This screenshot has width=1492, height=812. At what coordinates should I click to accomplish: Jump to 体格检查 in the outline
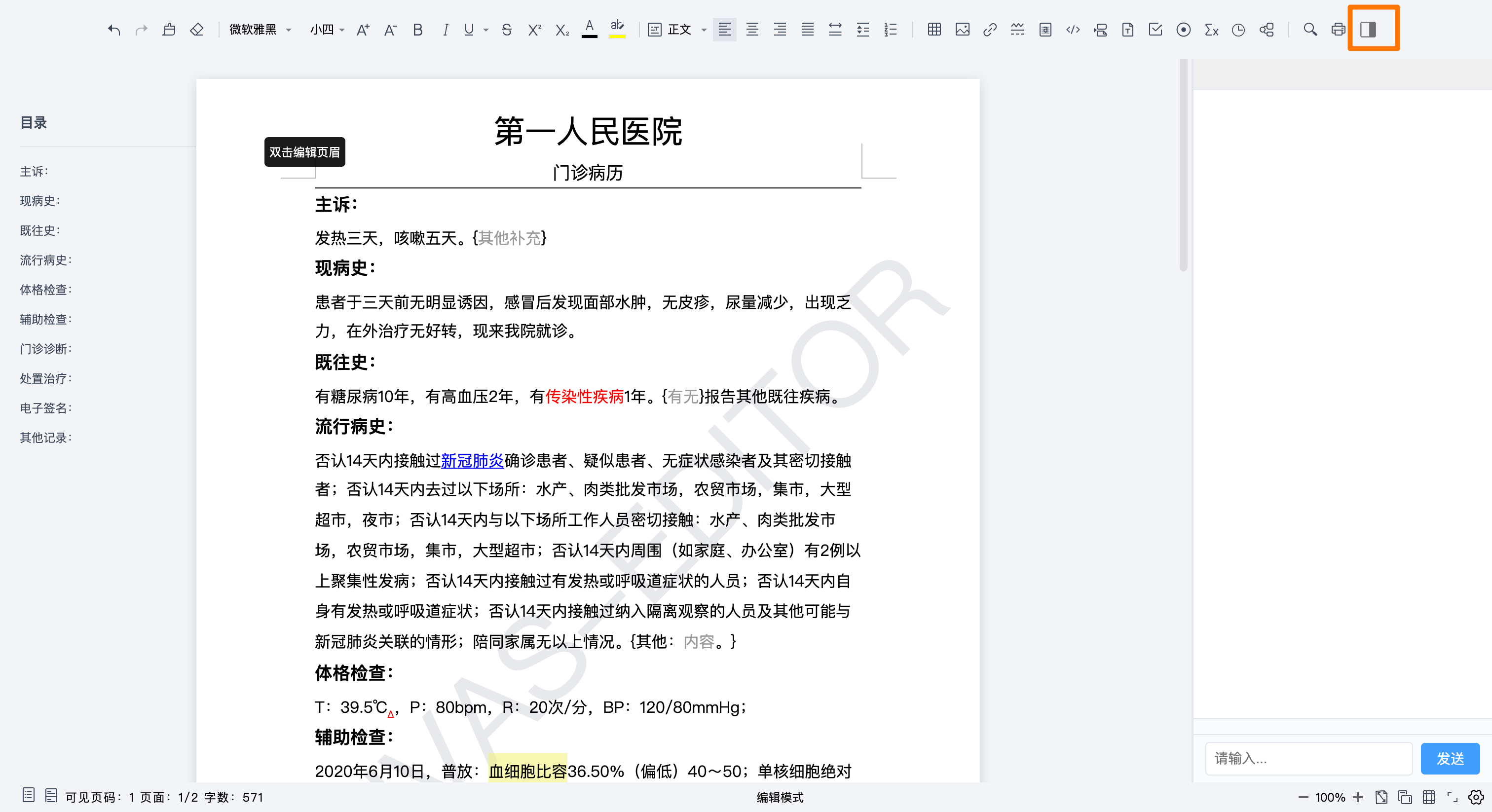click(x=46, y=290)
